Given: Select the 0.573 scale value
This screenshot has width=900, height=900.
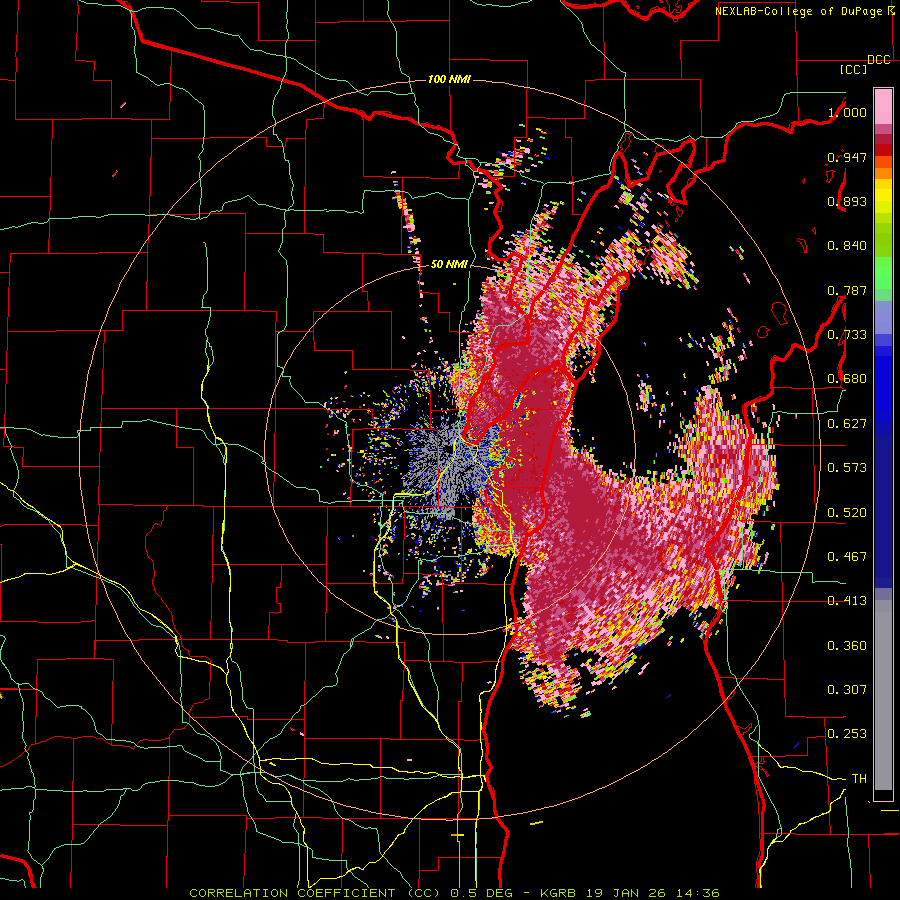Looking at the screenshot, I should tap(847, 468).
